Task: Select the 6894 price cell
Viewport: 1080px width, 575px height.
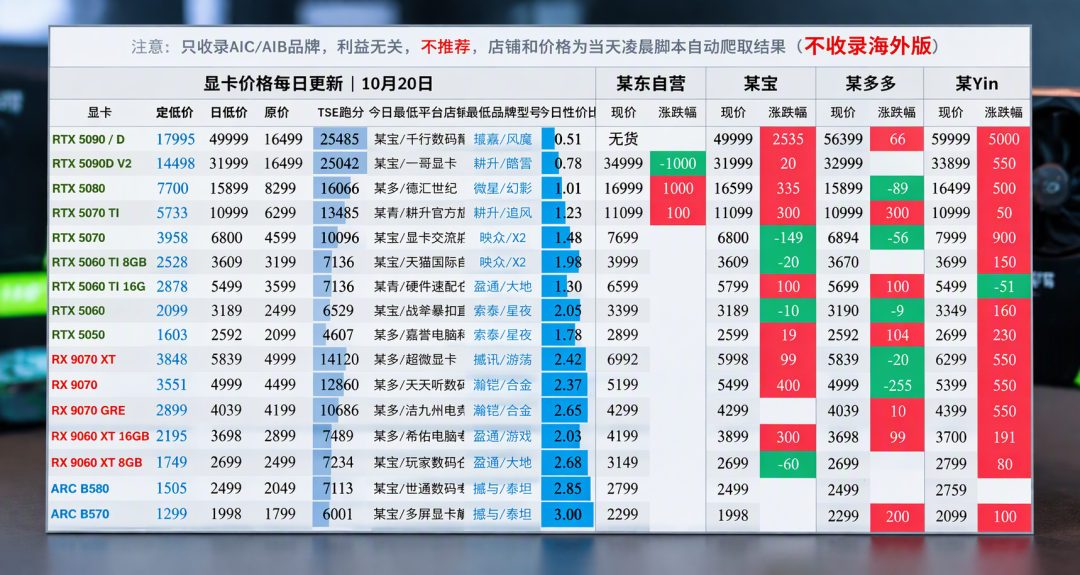Action: [x=843, y=238]
